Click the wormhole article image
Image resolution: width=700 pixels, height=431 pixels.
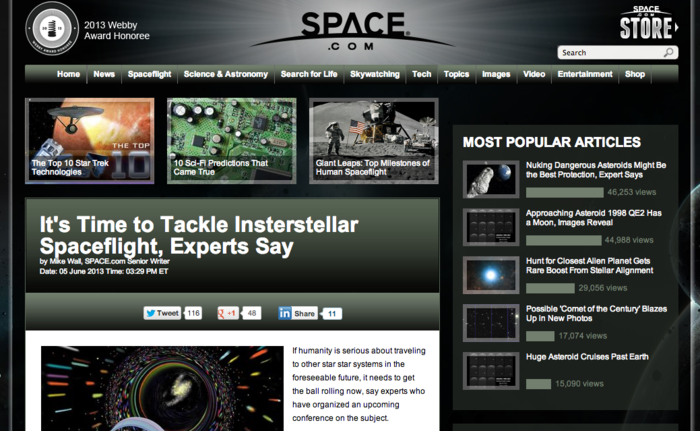pos(162,388)
